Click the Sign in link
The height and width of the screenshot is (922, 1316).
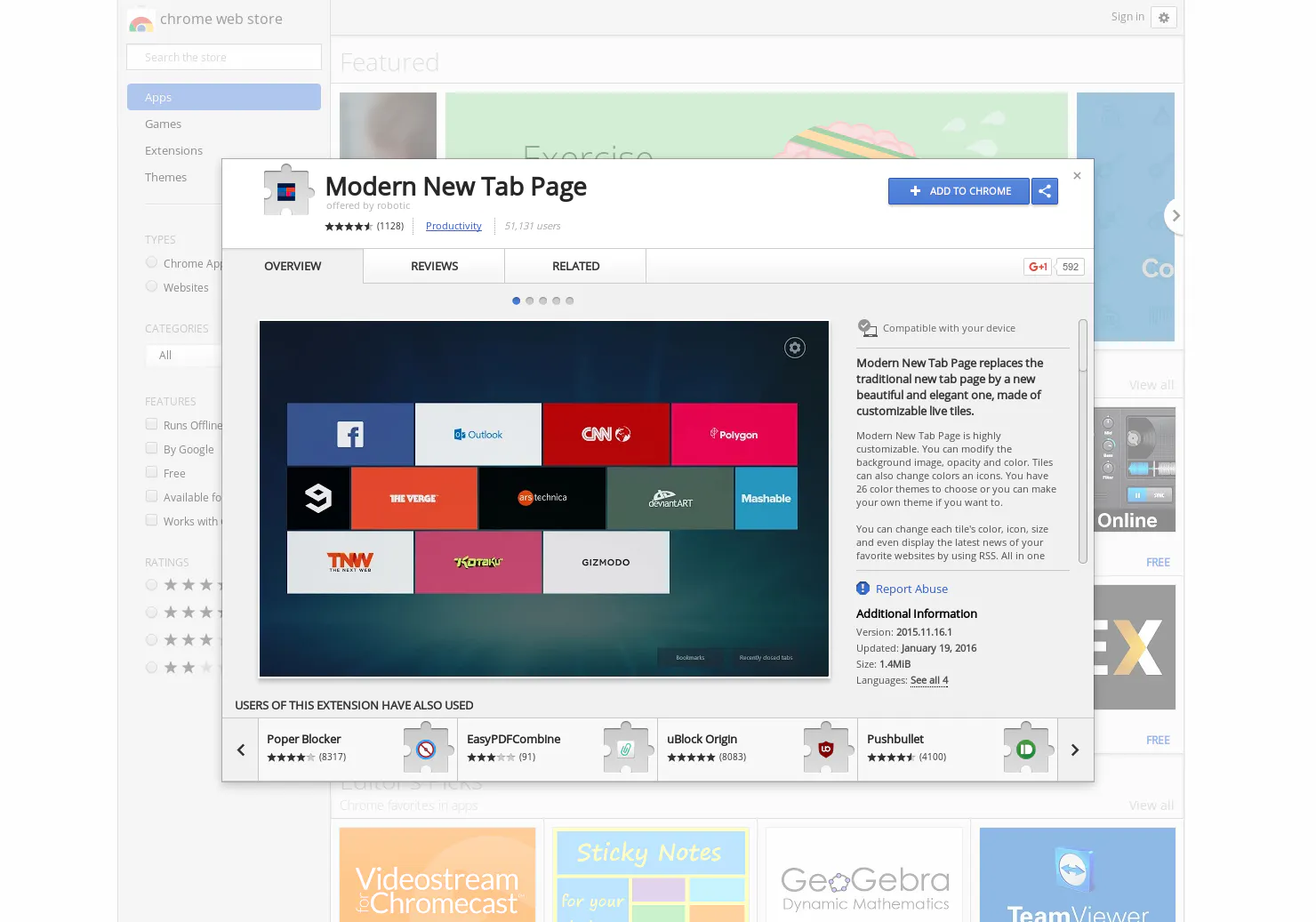coord(1127,17)
